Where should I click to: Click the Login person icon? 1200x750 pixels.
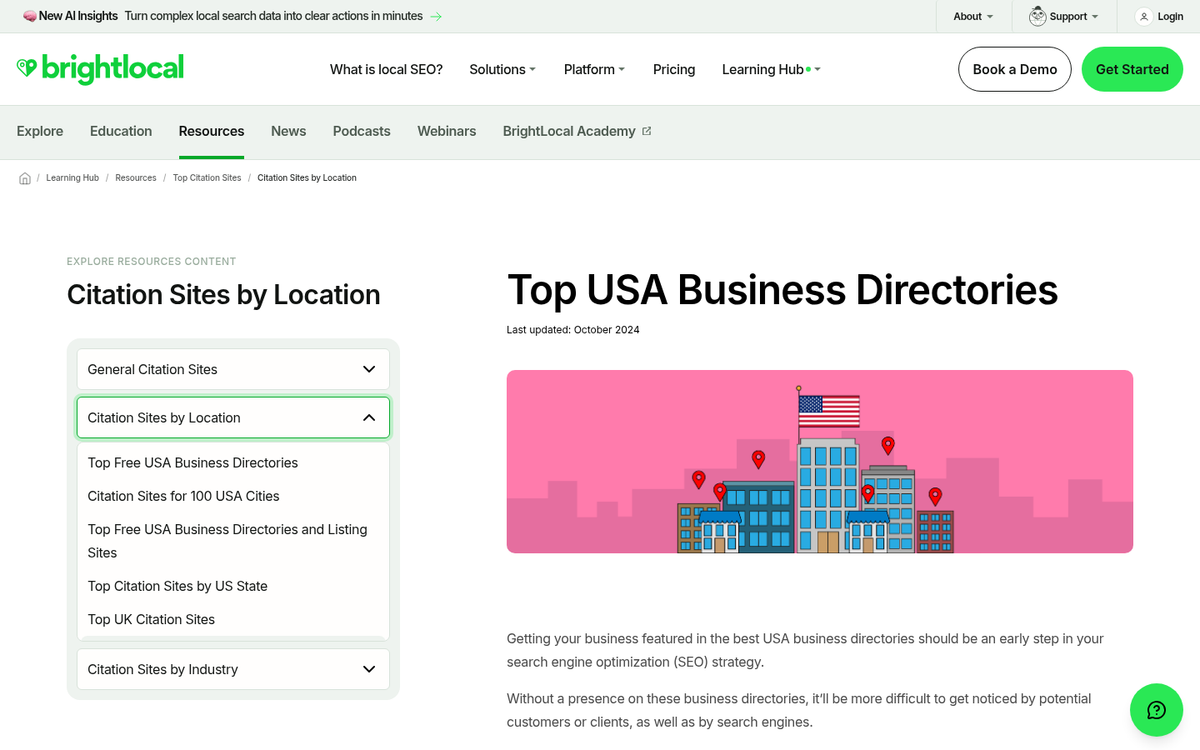(1143, 16)
